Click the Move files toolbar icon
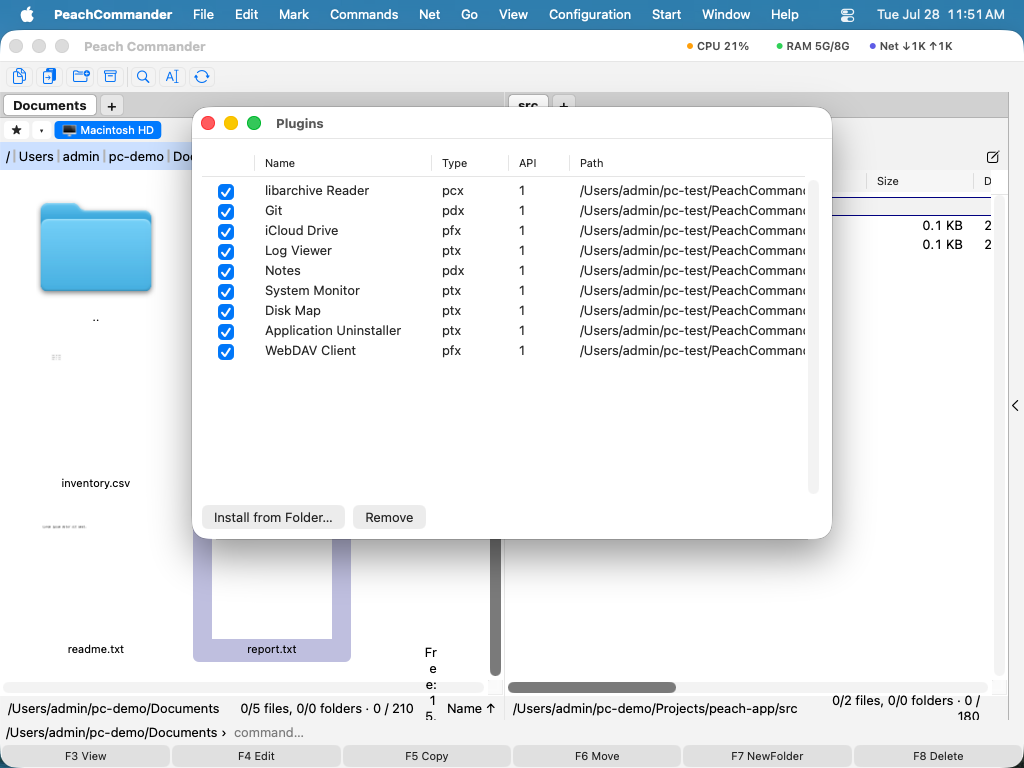The image size is (1024, 768). pos(49,76)
